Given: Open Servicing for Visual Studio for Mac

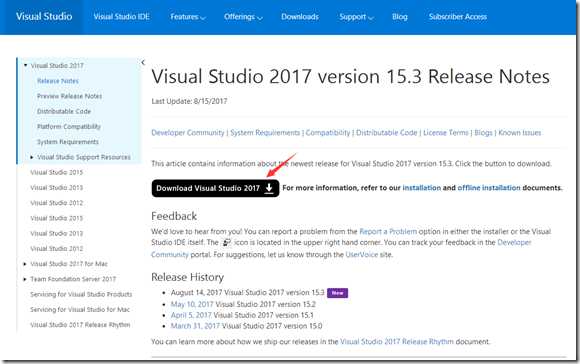Looking at the screenshot, I should click(80, 309).
